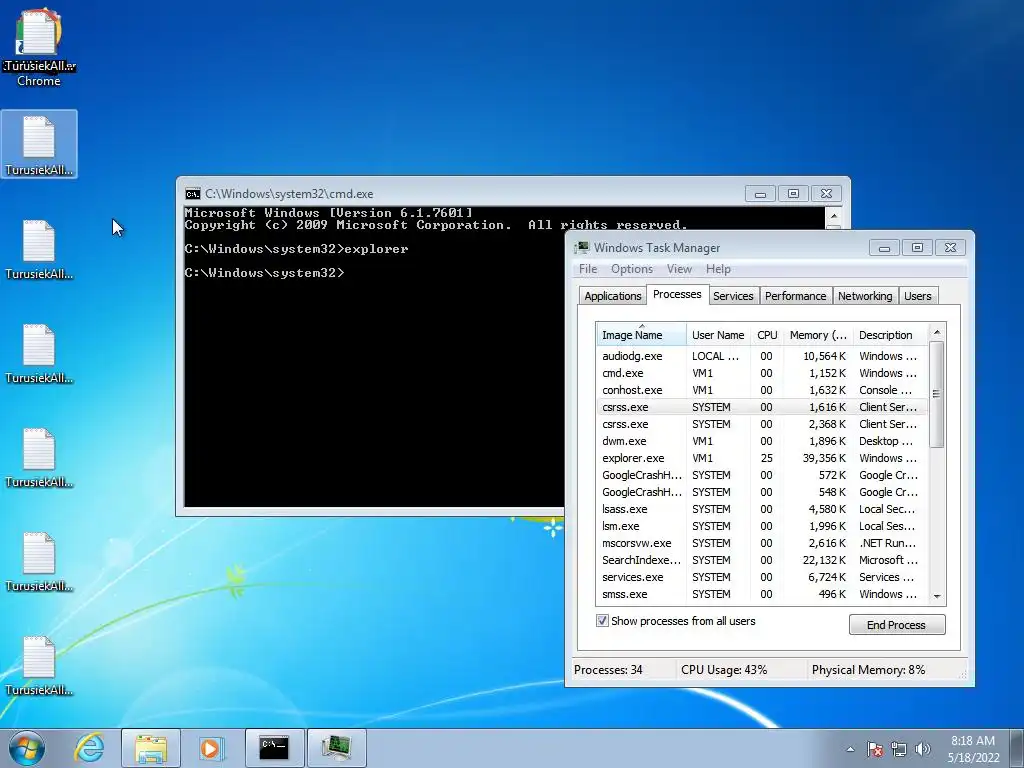Select the SearchIndexe... process row

pos(761,560)
